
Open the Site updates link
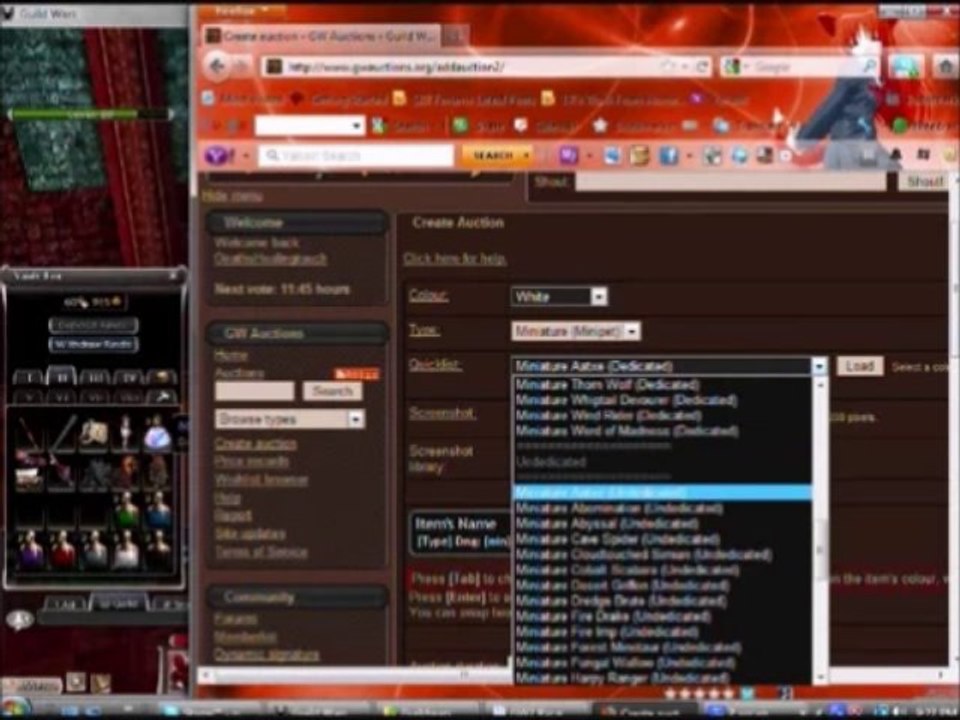250,534
